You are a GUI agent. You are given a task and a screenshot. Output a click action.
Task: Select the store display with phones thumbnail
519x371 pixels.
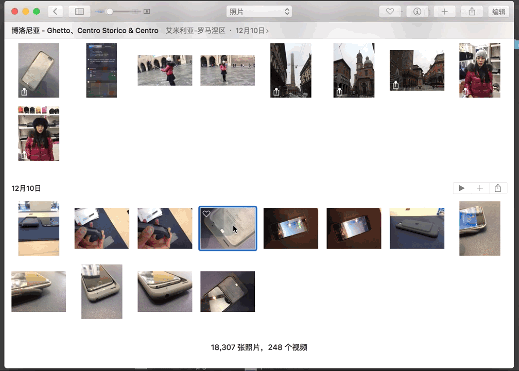pos(38,228)
